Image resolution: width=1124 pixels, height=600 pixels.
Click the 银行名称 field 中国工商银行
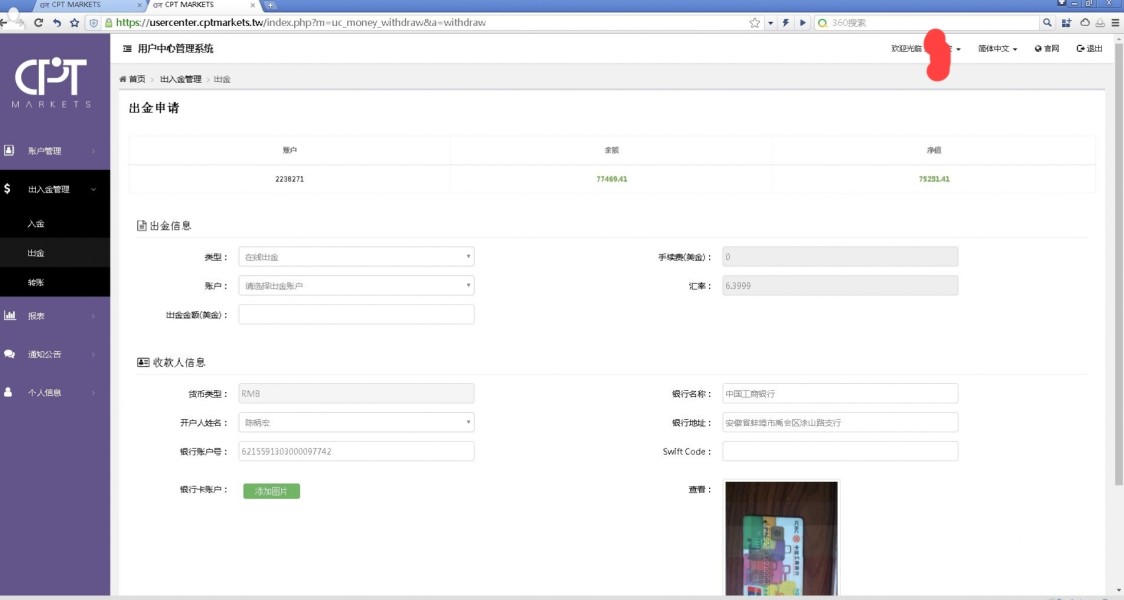(x=840, y=394)
